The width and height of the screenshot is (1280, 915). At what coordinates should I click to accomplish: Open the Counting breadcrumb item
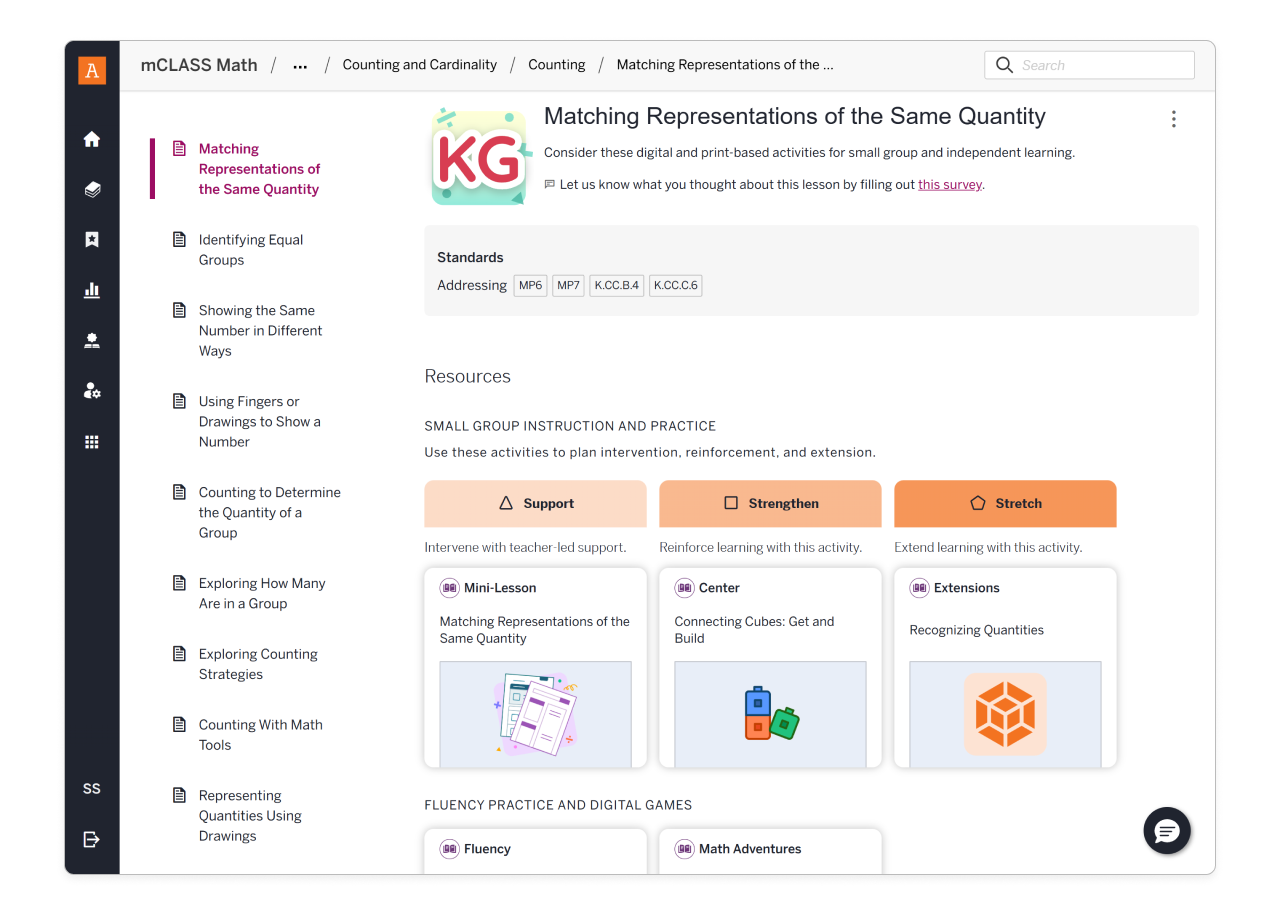556,64
